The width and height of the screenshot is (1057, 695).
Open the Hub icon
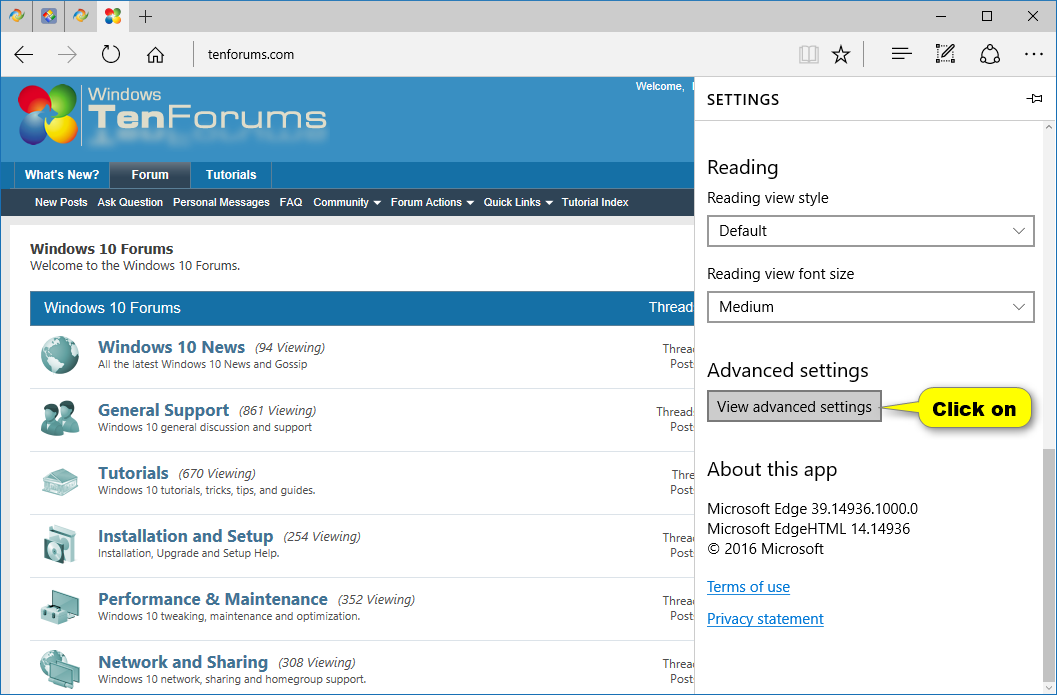[x=901, y=54]
